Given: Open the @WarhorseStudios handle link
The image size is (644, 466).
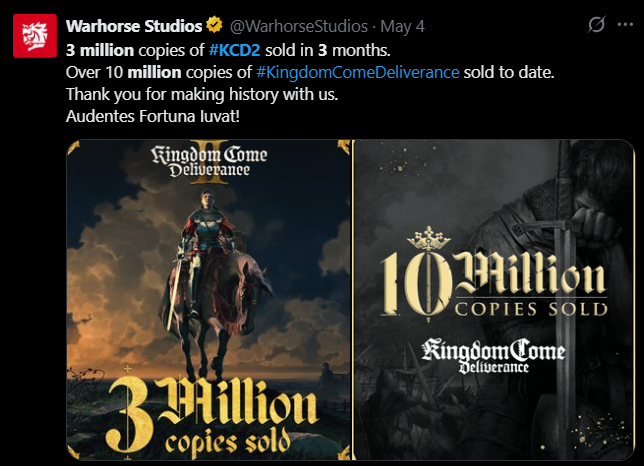Looking at the screenshot, I should [299, 27].
